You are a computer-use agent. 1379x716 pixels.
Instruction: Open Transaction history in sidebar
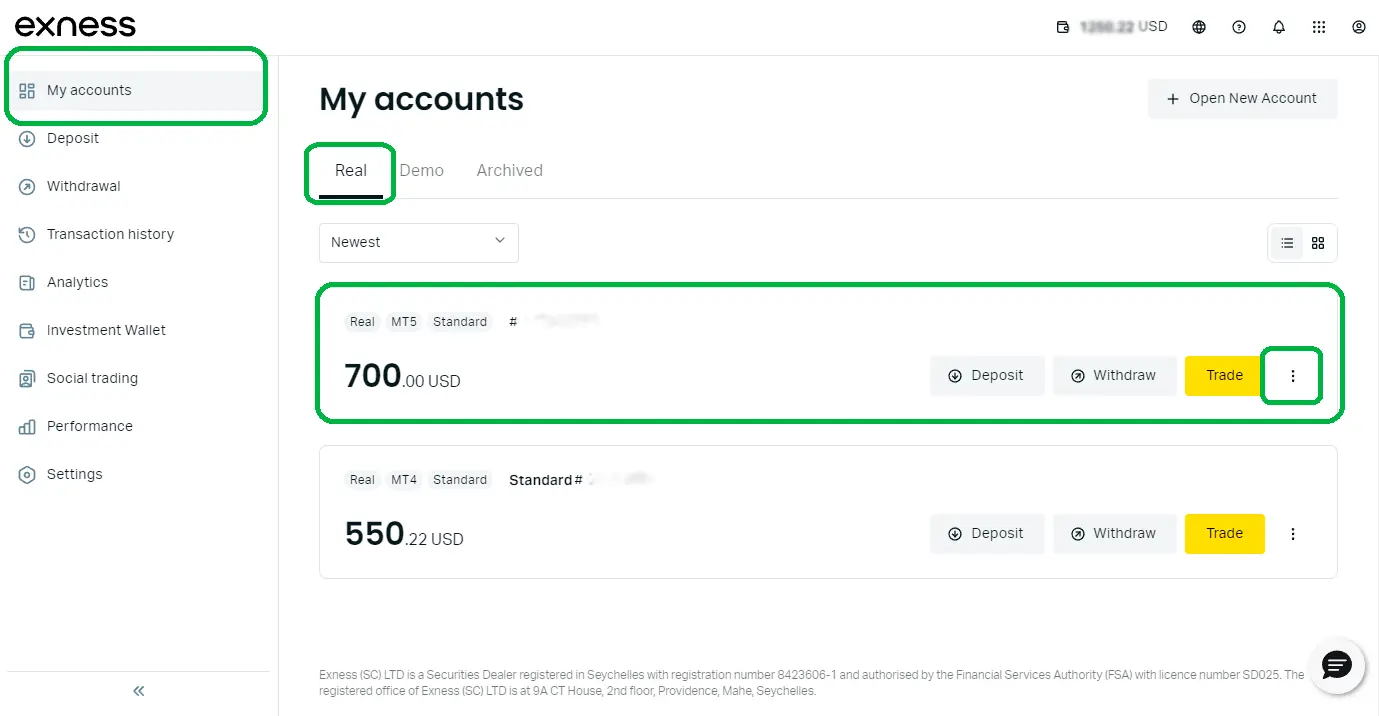[x=110, y=234]
